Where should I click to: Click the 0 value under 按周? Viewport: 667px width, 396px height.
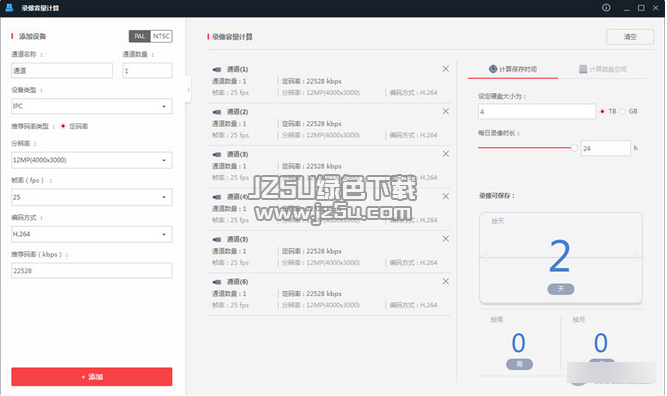[x=519, y=343]
